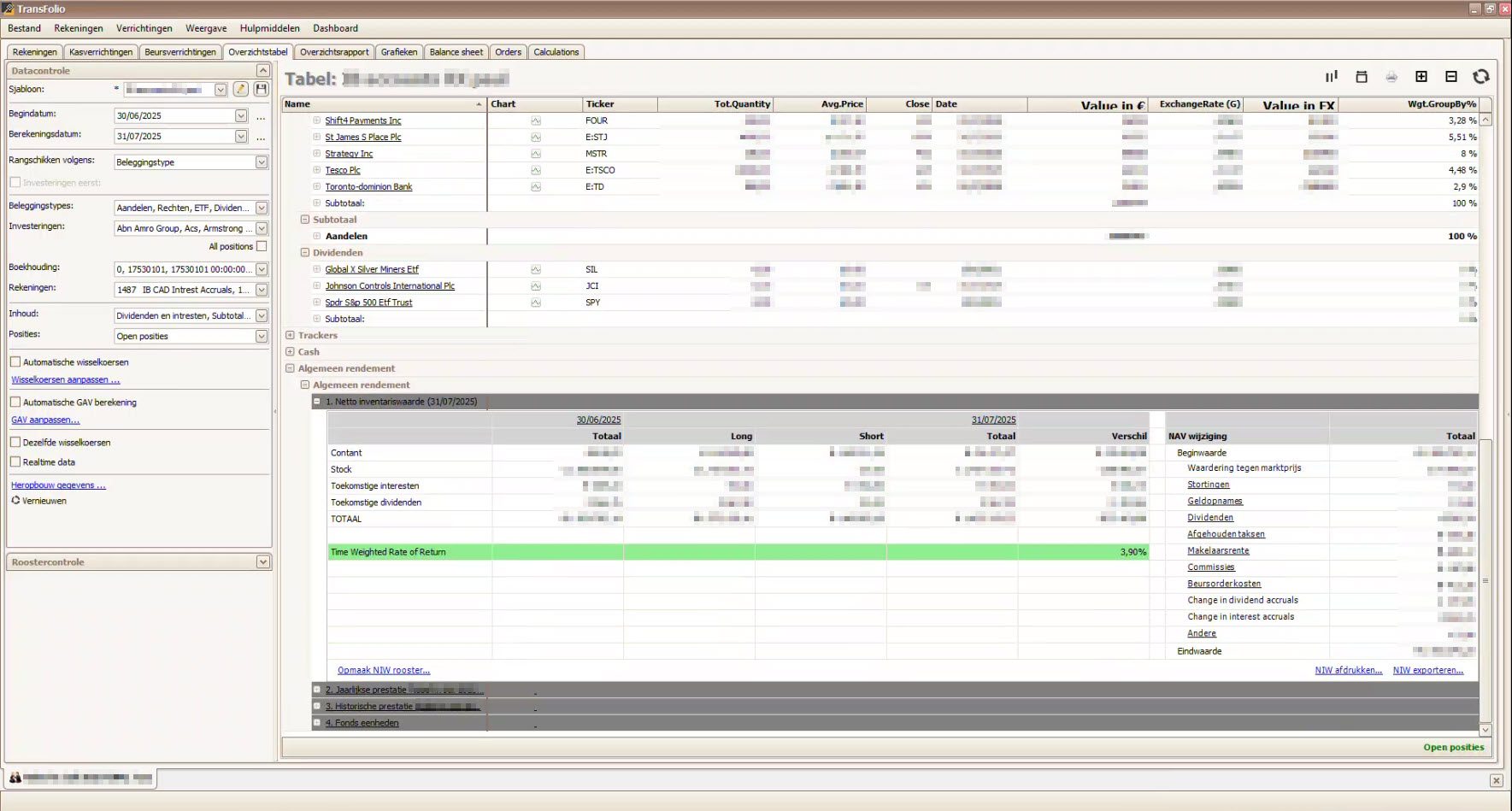Click the Begindatum date field

(x=174, y=116)
